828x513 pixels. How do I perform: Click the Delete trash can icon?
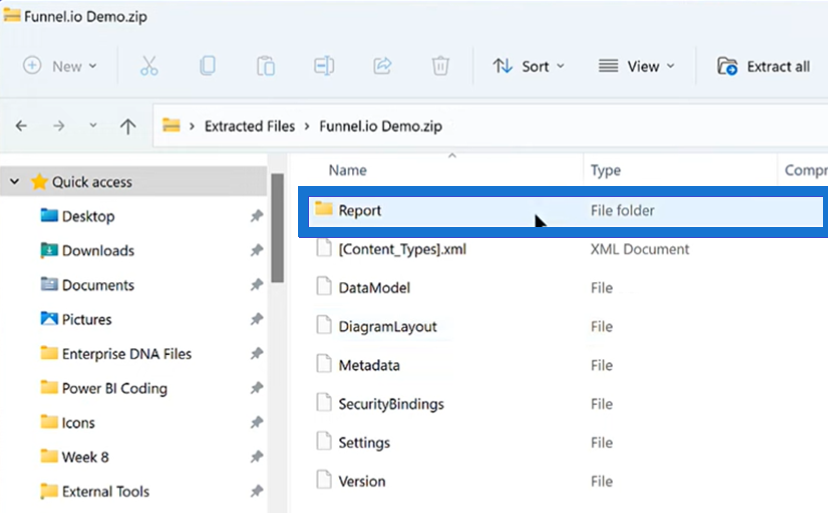pyautogui.click(x=440, y=66)
